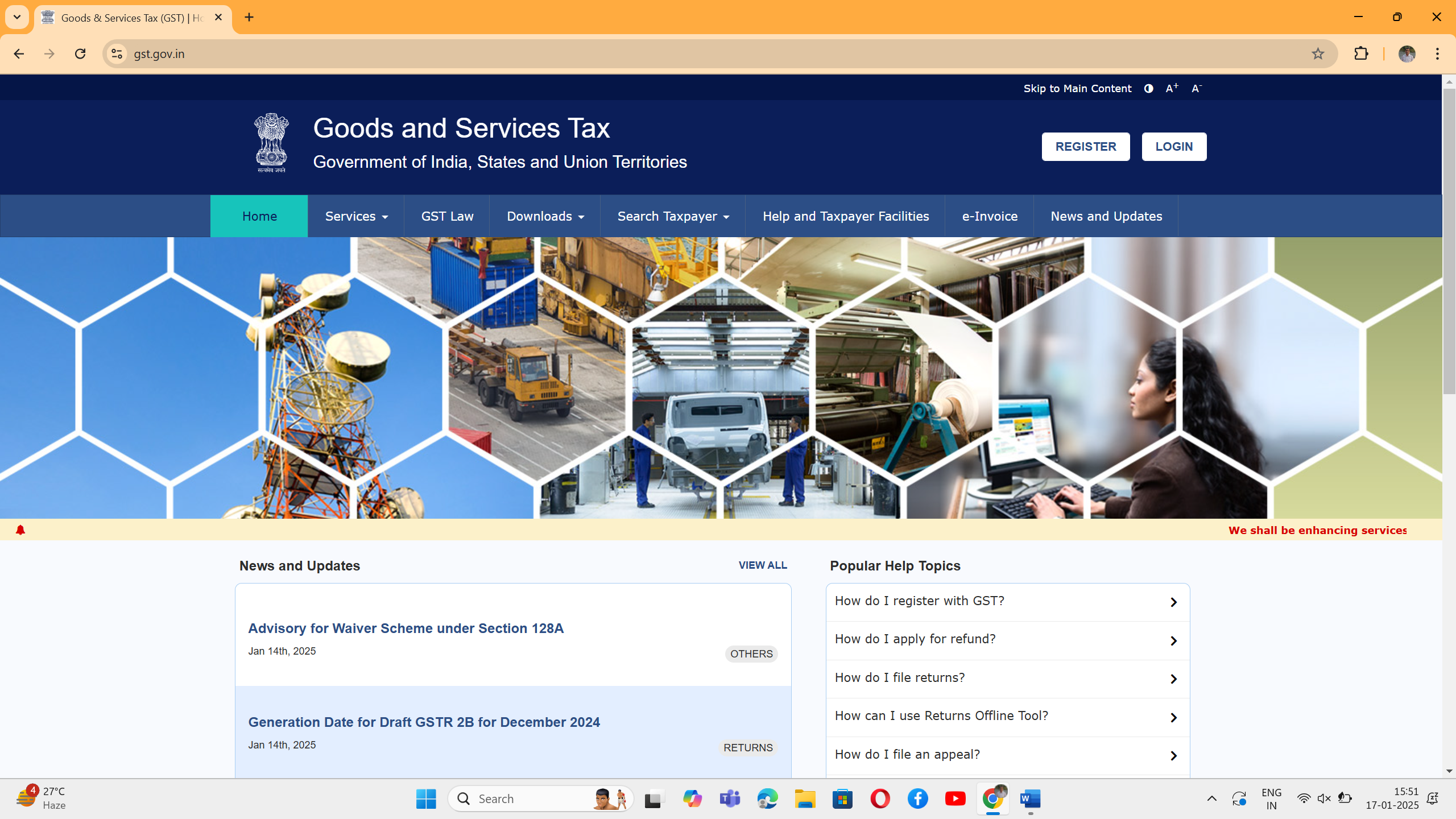Click the Indian national emblem logo
This screenshot has height=819, width=1456.
271,142
